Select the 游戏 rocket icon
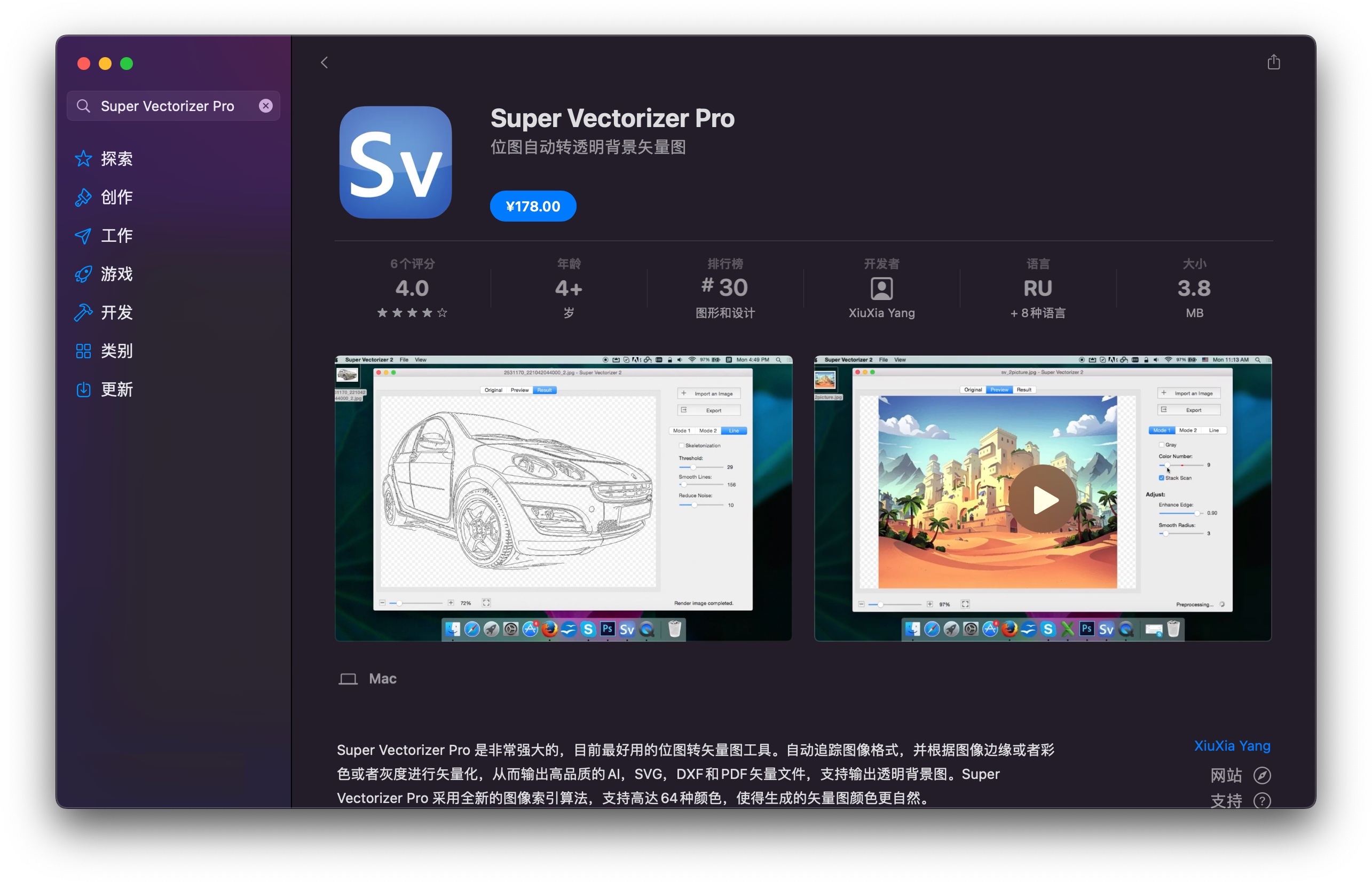The height and width of the screenshot is (882, 1372). [x=84, y=274]
